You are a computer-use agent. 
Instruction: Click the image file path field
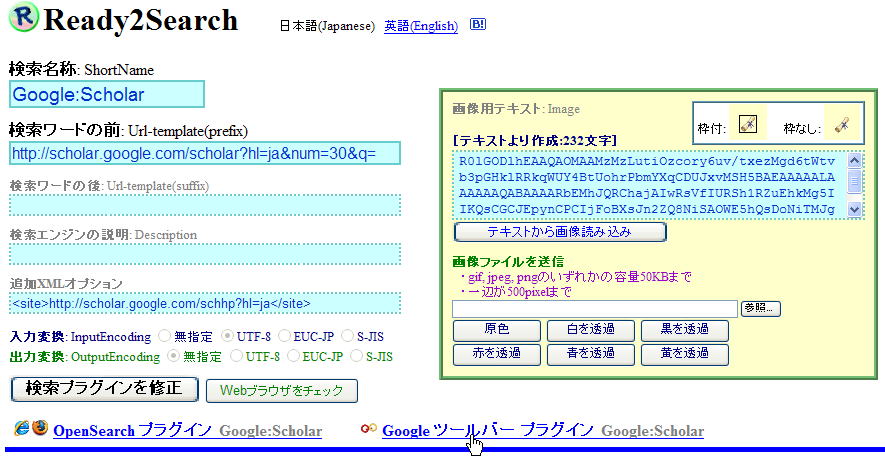595,309
